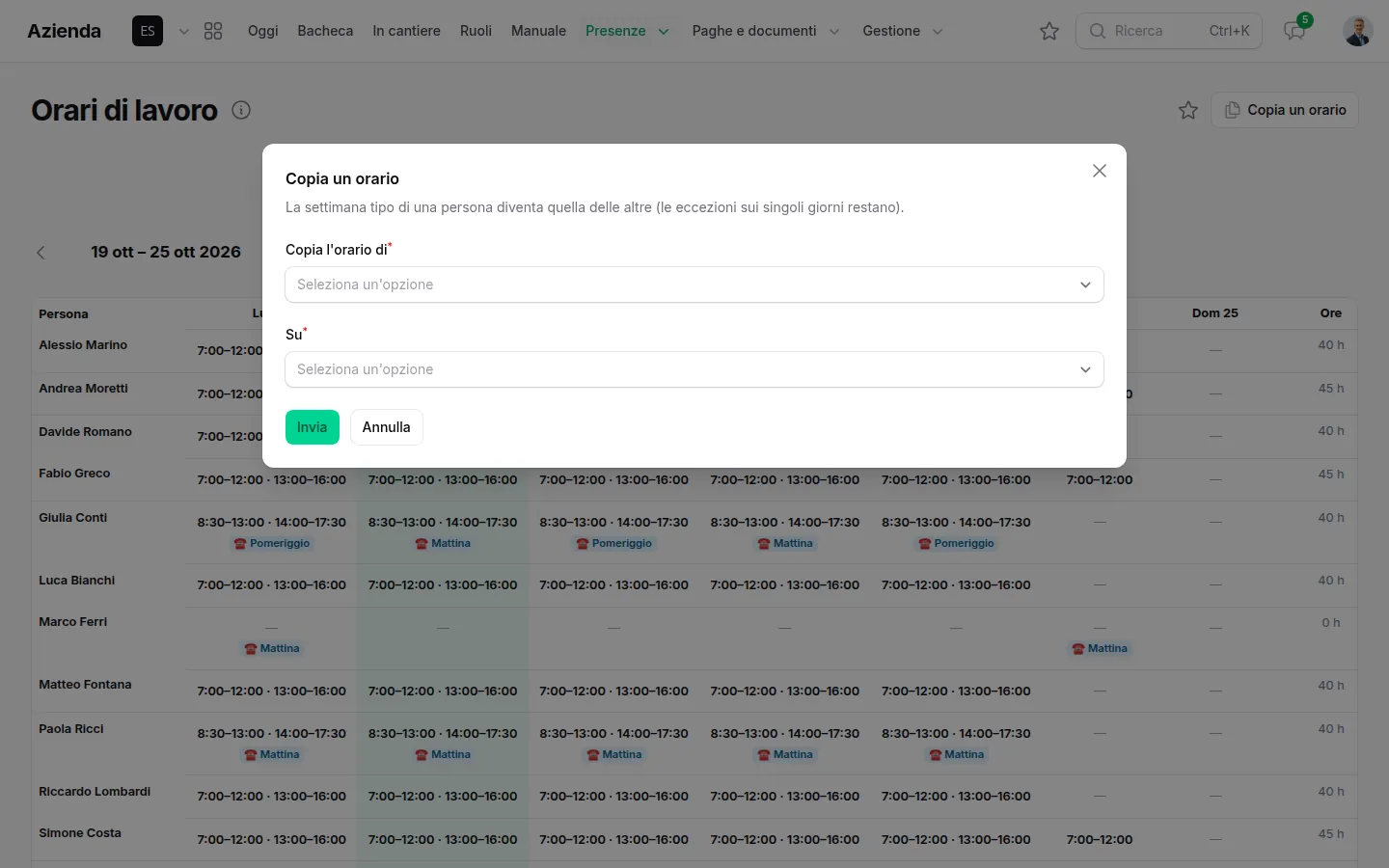Go to Oggi
This screenshot has width=1389, height=868.
click(262, 31)
